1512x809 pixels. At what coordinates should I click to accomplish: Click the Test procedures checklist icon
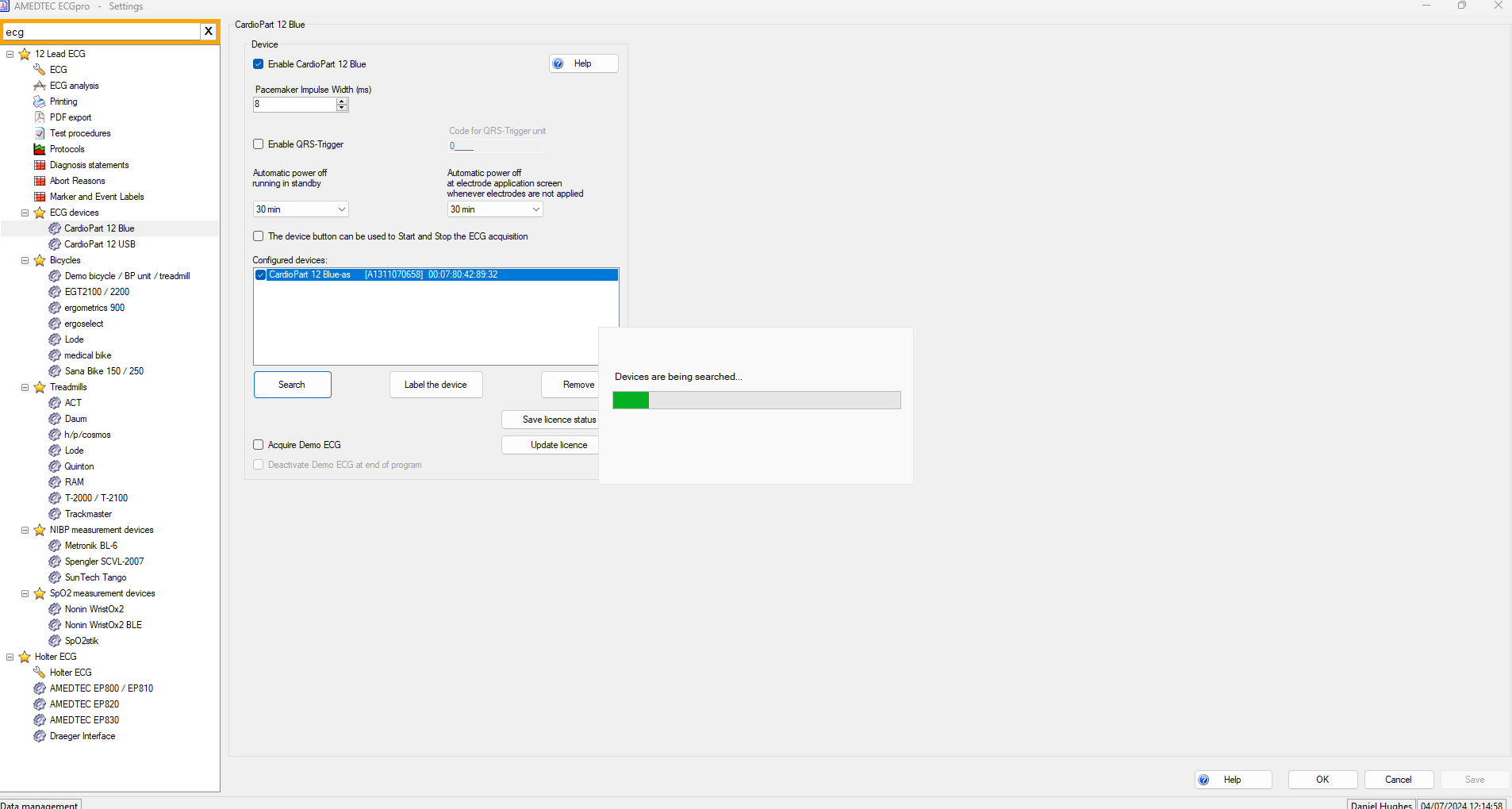pos(40,133)
